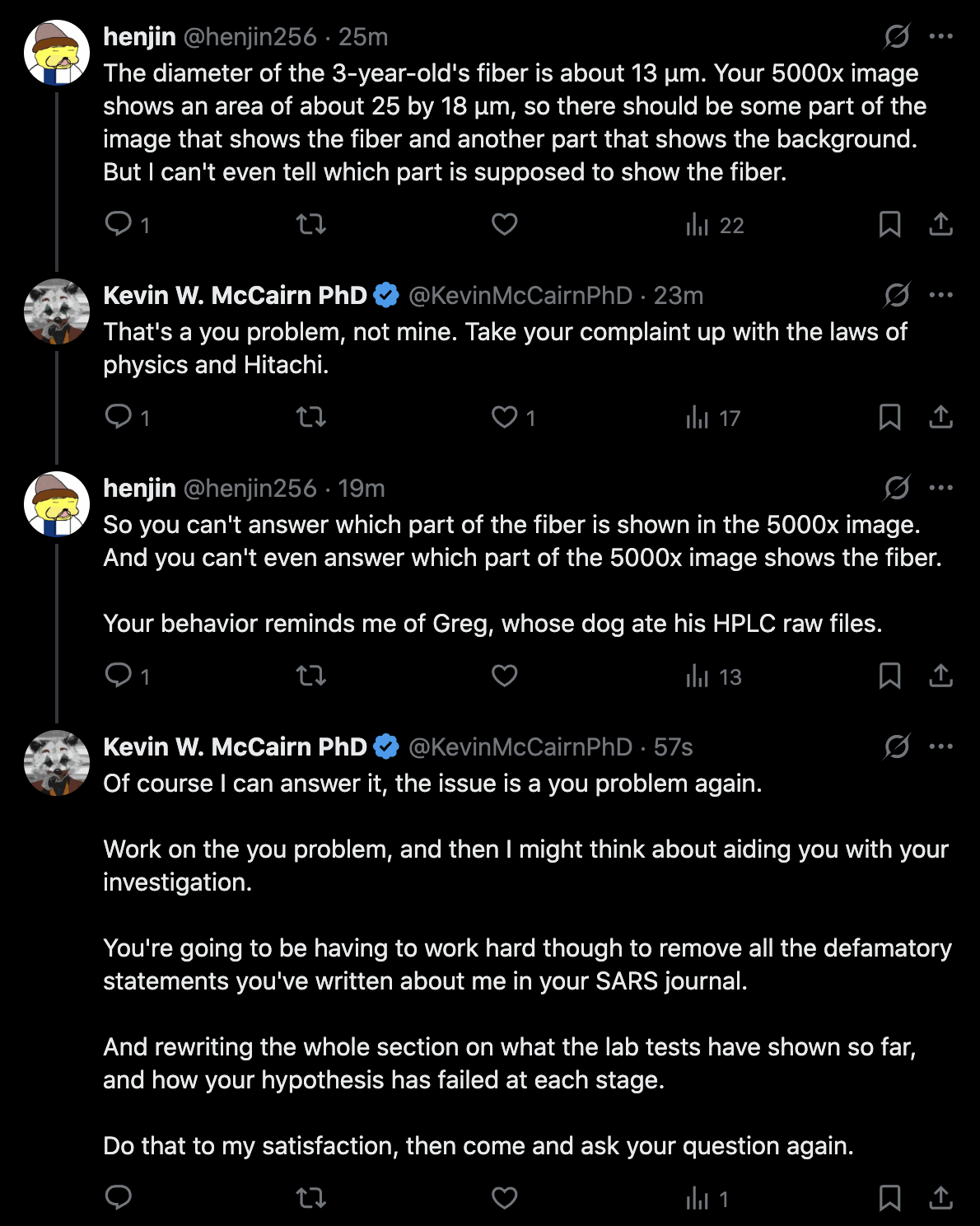
Task: Click the @henjin256 handle in first tweet
Action: (250, 37)
